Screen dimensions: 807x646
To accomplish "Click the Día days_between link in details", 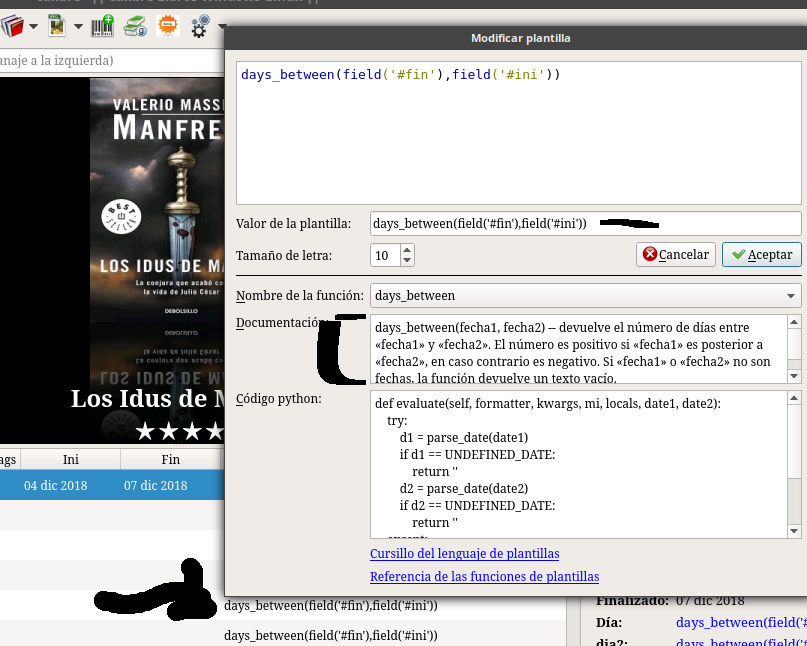I will click(741, 622).
